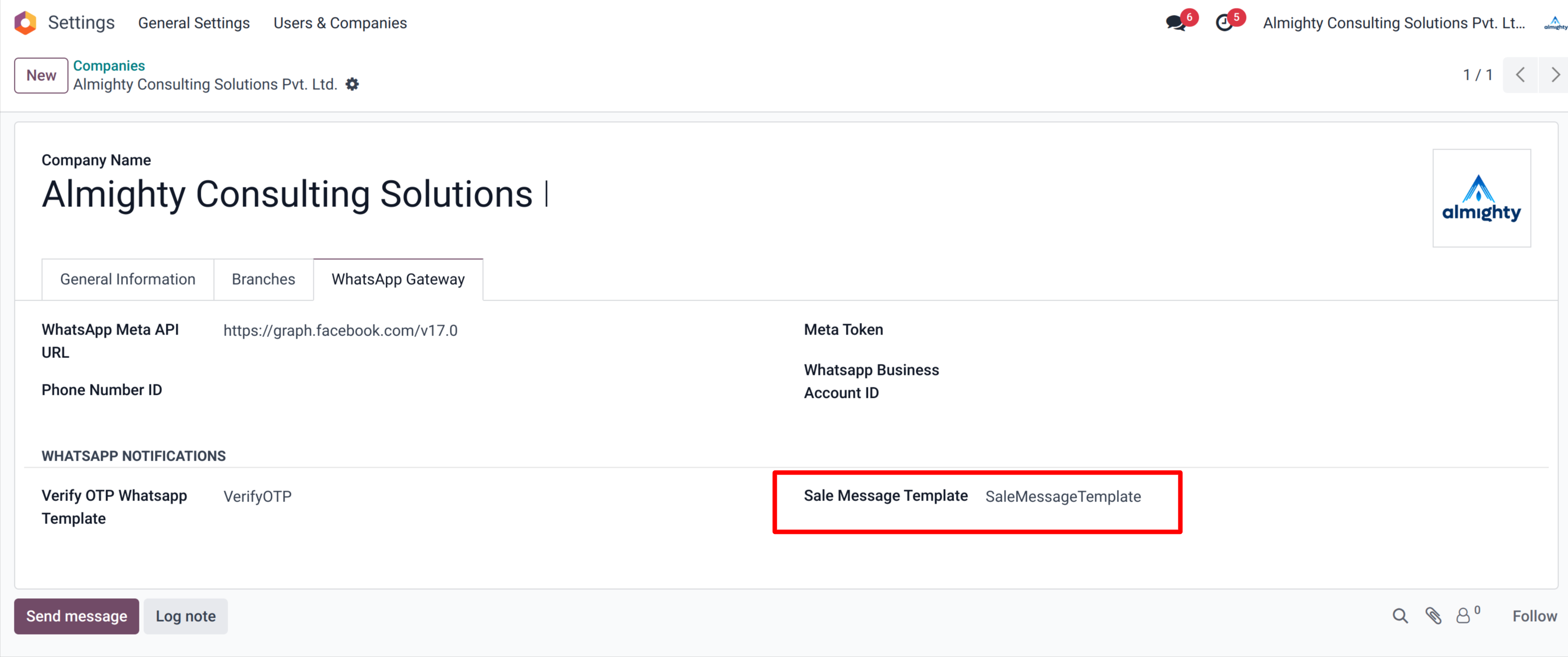The width and height of the screenshot is (1568, 657).
Task: Click the almighty company logo image
Action: [x=1481, y=198]
